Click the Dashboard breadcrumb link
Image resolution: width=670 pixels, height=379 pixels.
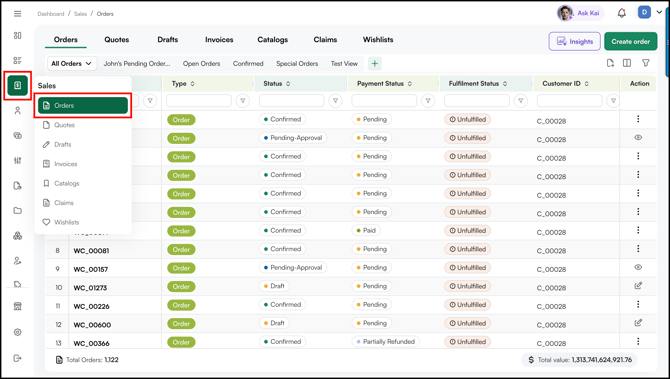[x=51, y=14]
